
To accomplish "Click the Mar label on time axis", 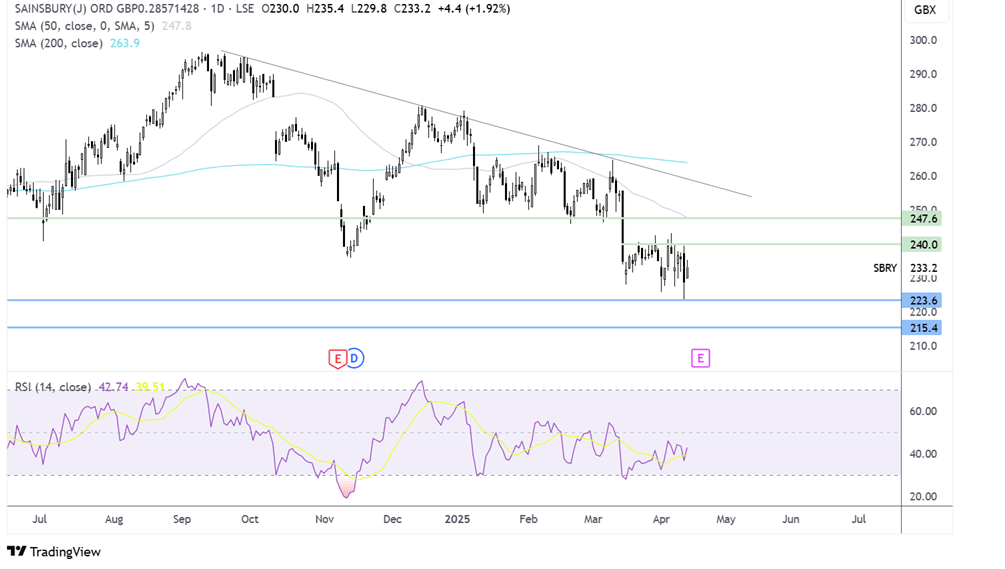I will coord(593,519).
